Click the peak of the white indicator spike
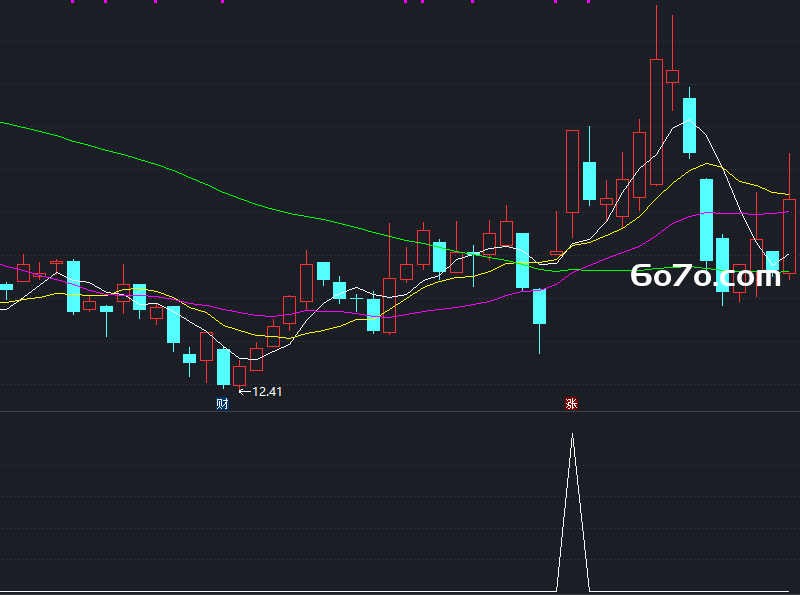Viewport: 800px width, 595px height. (x=572, y=434)
